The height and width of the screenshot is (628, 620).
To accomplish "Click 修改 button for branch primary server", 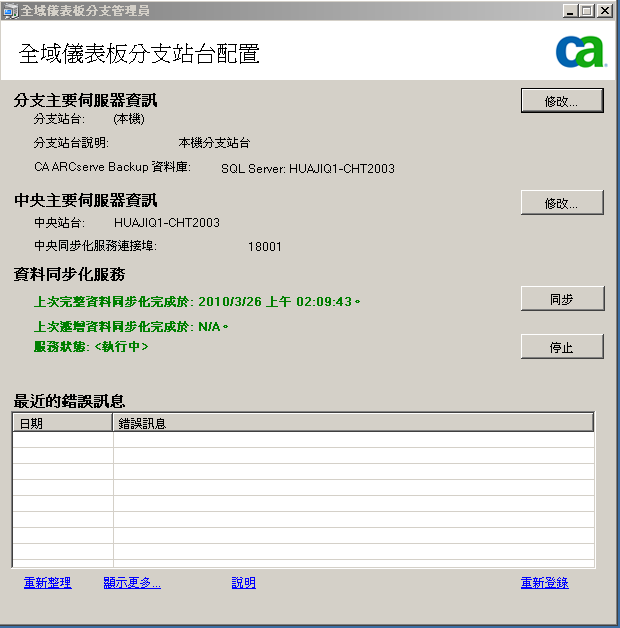I will click(562, 101).
